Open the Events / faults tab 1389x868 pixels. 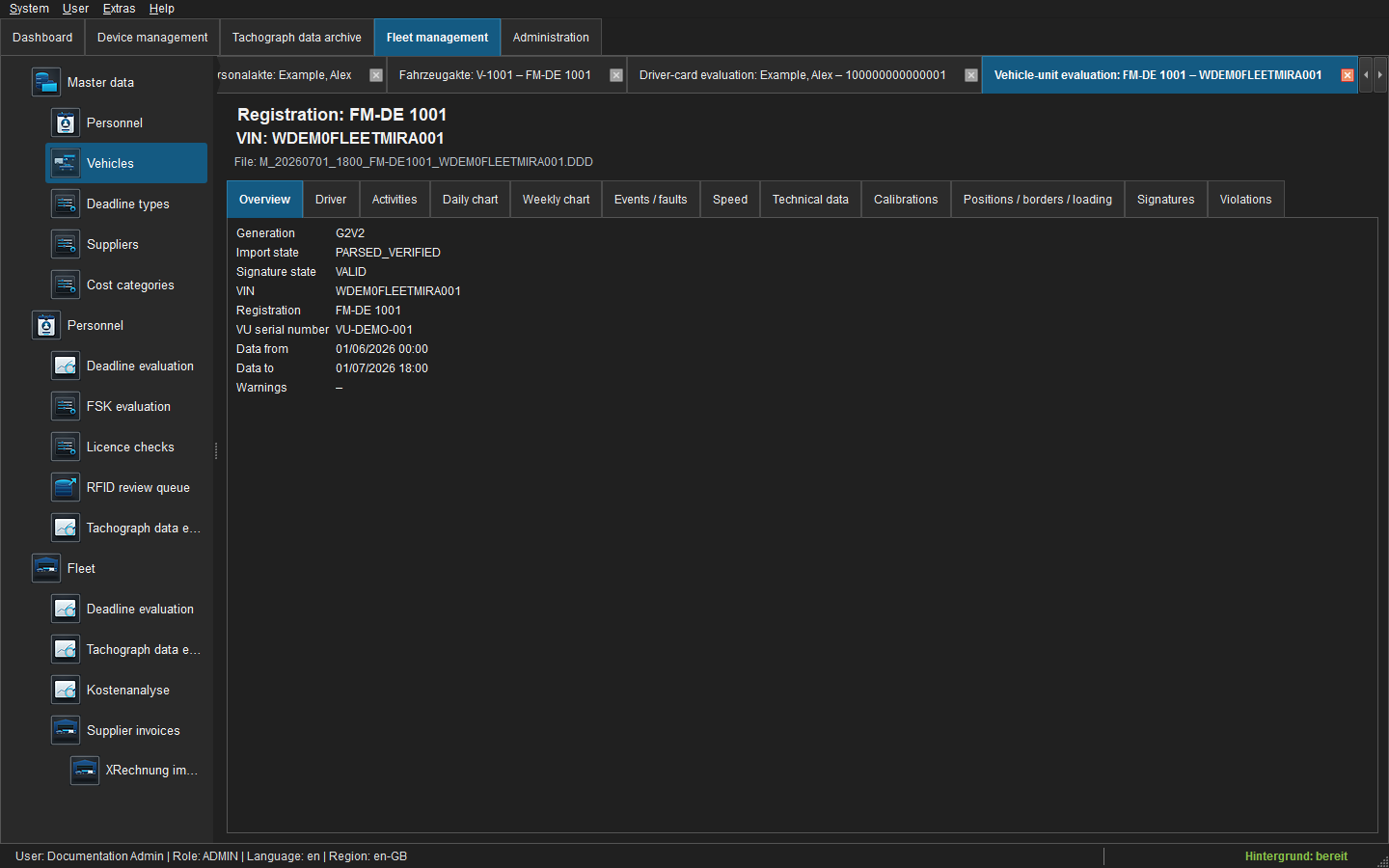coord(651,200)
